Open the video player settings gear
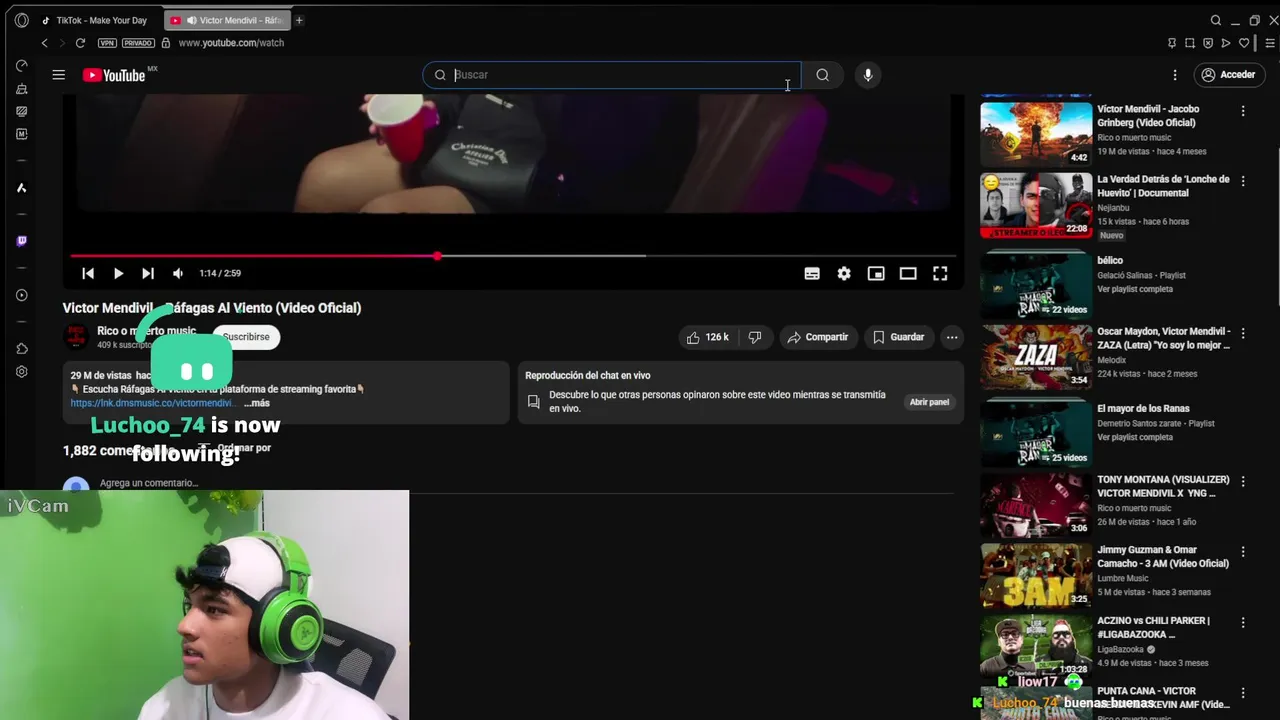Viewport: 1280px width, 720px height. [844, 273]
